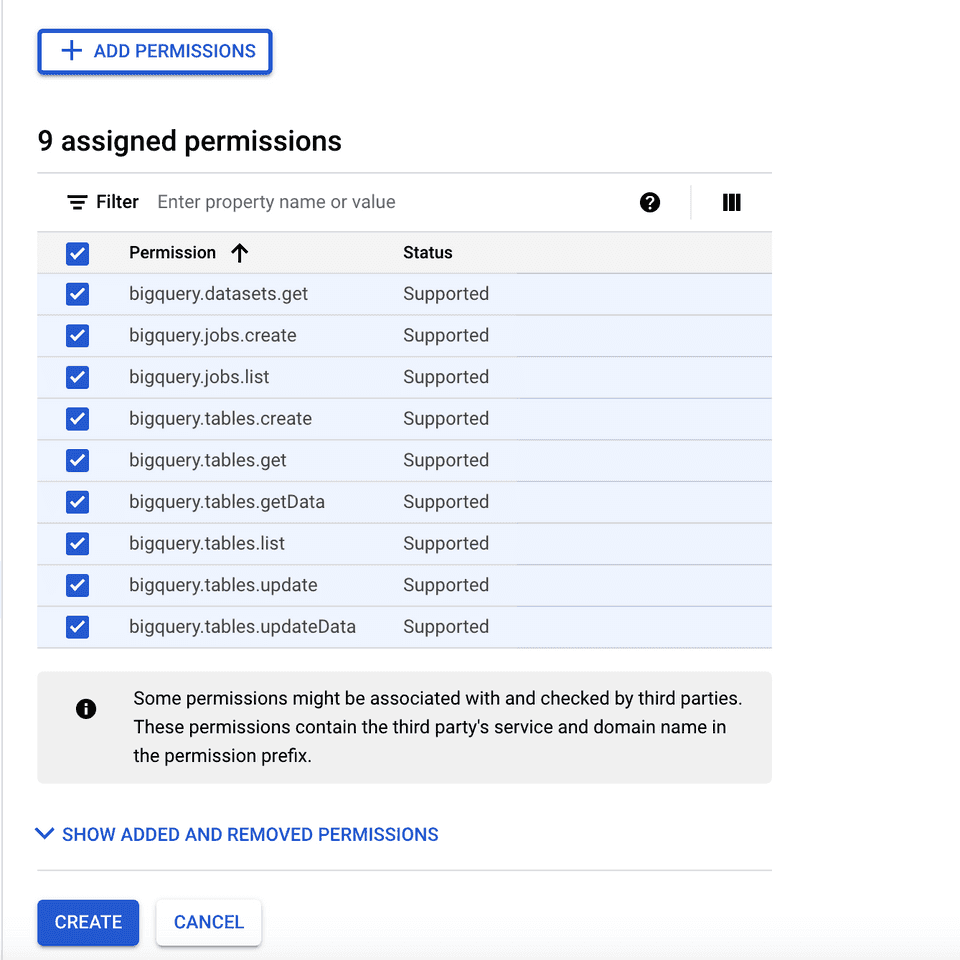
Task: Sort by the Permission column header
Action: point(172,253)
